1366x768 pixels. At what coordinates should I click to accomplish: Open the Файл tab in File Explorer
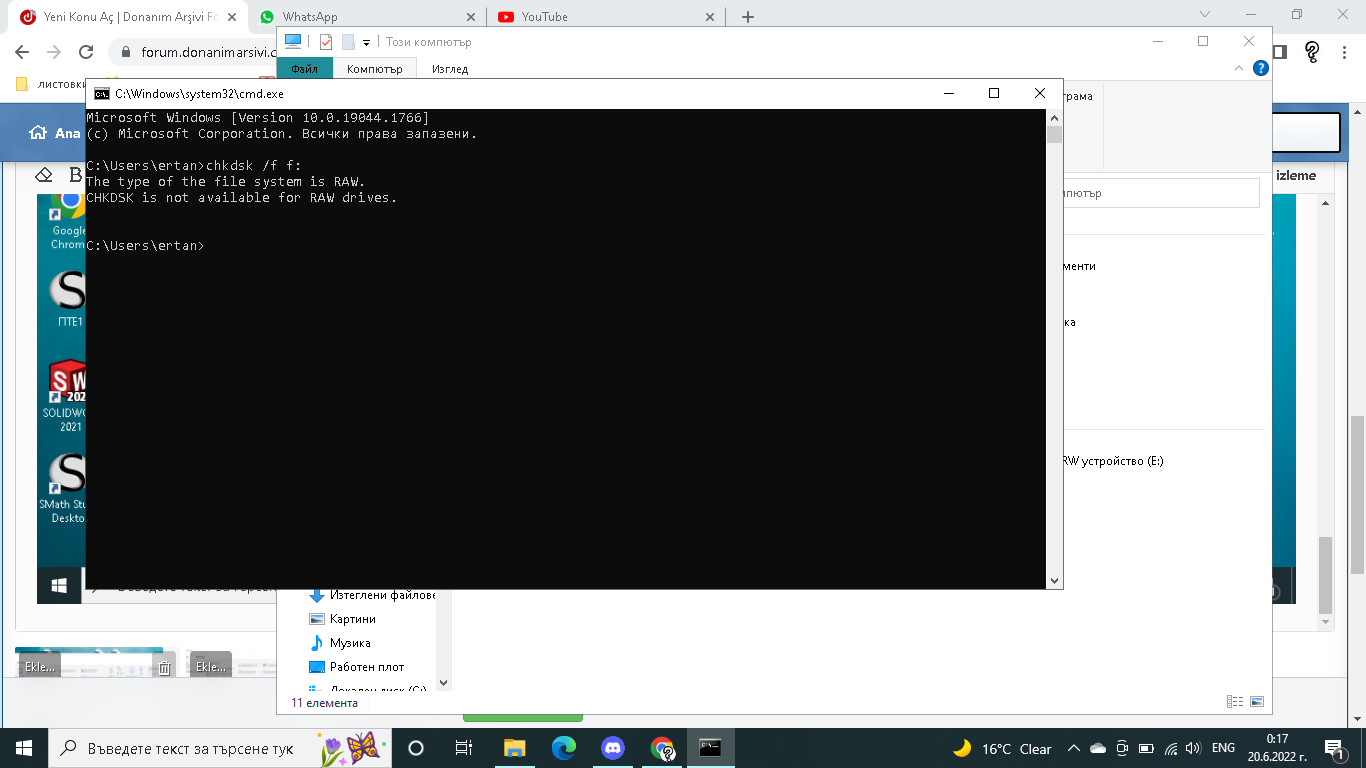pos(305,69)
